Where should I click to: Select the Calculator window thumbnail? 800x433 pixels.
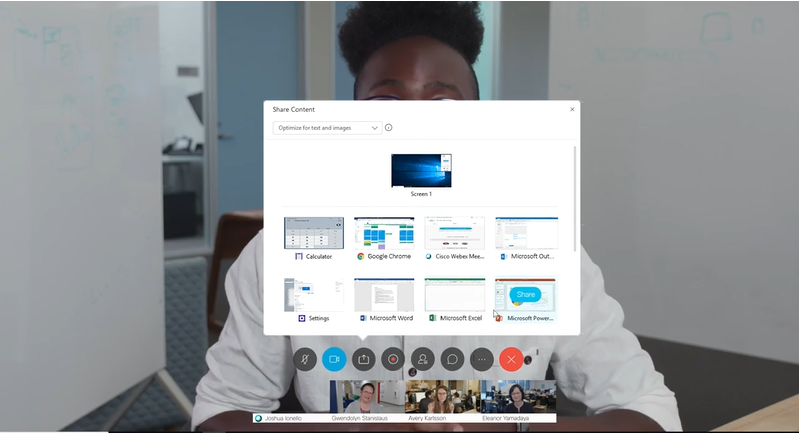[314, 233]
